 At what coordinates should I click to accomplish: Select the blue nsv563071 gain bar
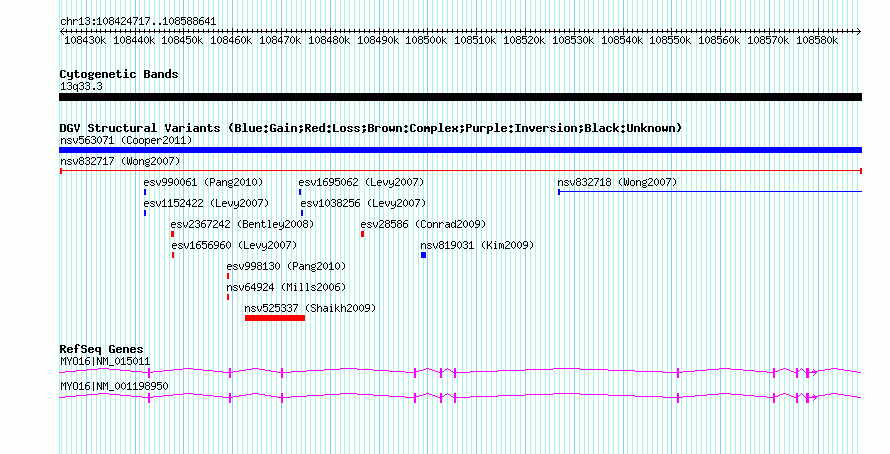(x=460, y=150)
